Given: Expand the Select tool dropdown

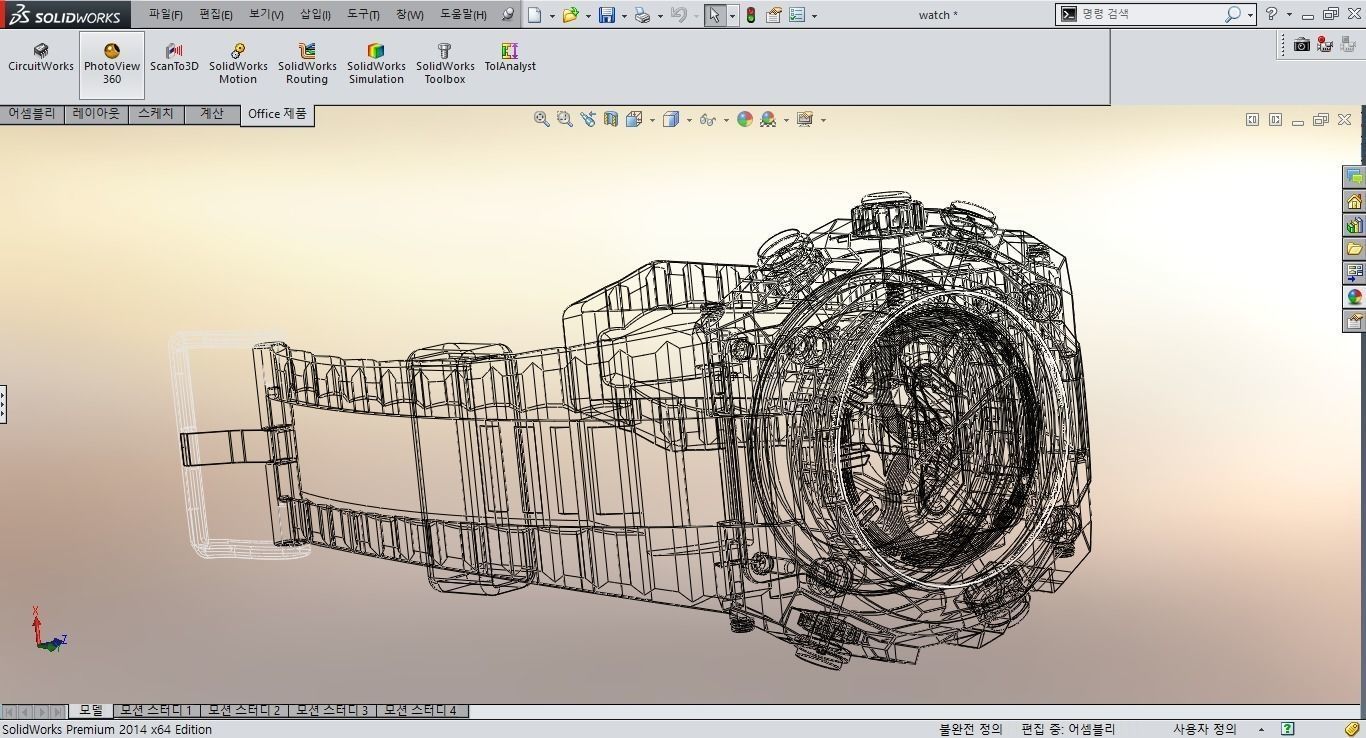Looking at the screenshot, I should click(732, 16).
